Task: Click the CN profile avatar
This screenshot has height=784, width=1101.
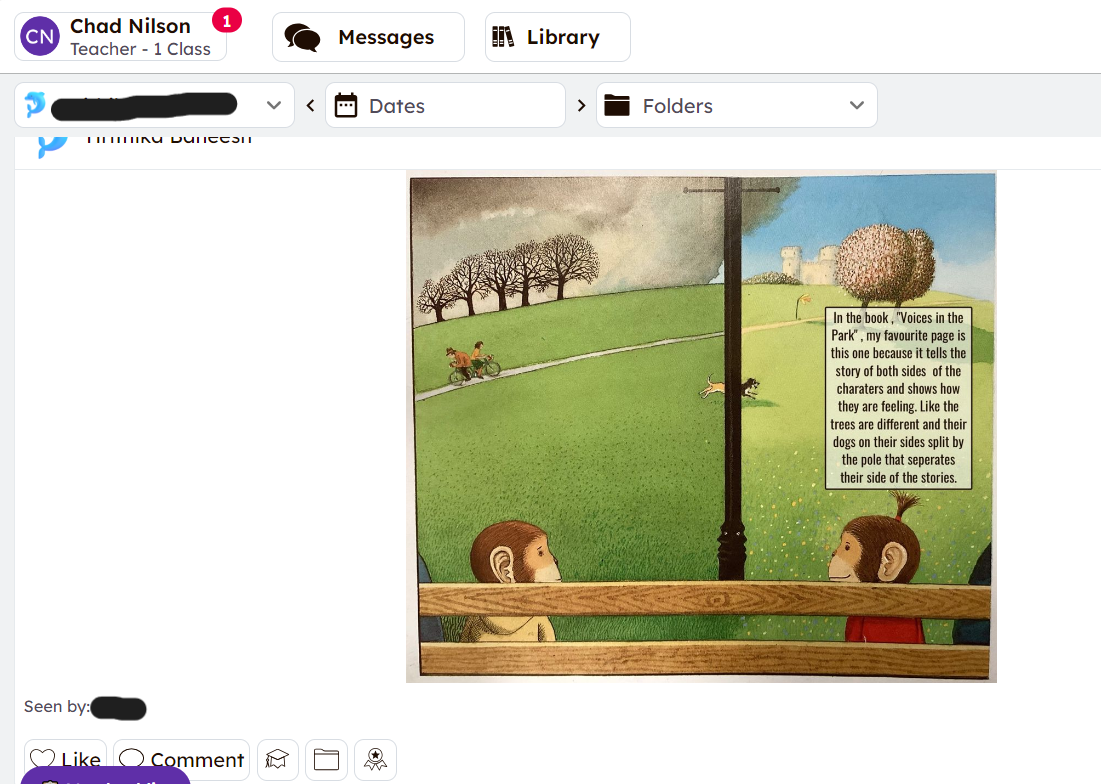Action: coord(40,37)
